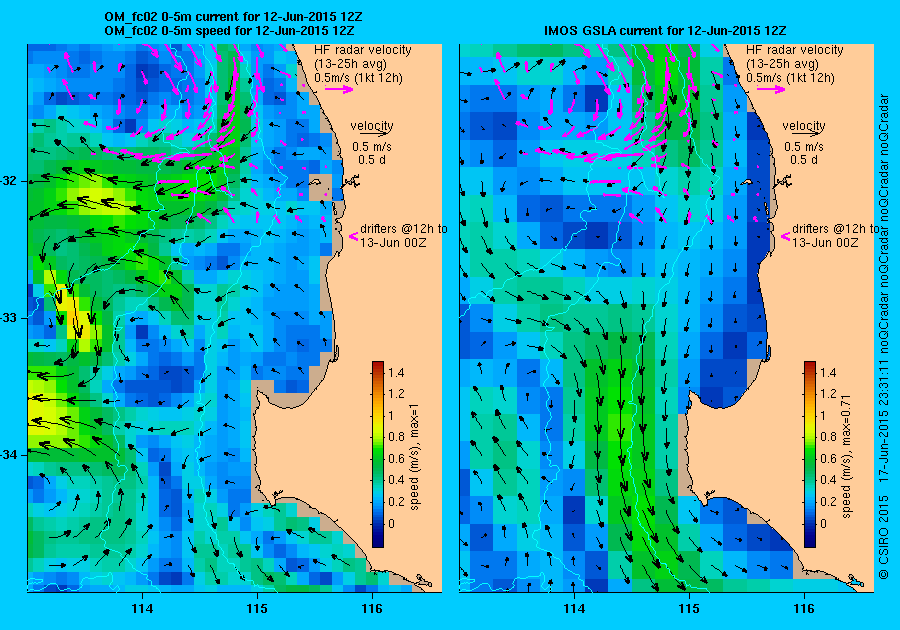900x630 pixels.
Task: Click the '-34' latitude axis label
Action: [10, 454]
